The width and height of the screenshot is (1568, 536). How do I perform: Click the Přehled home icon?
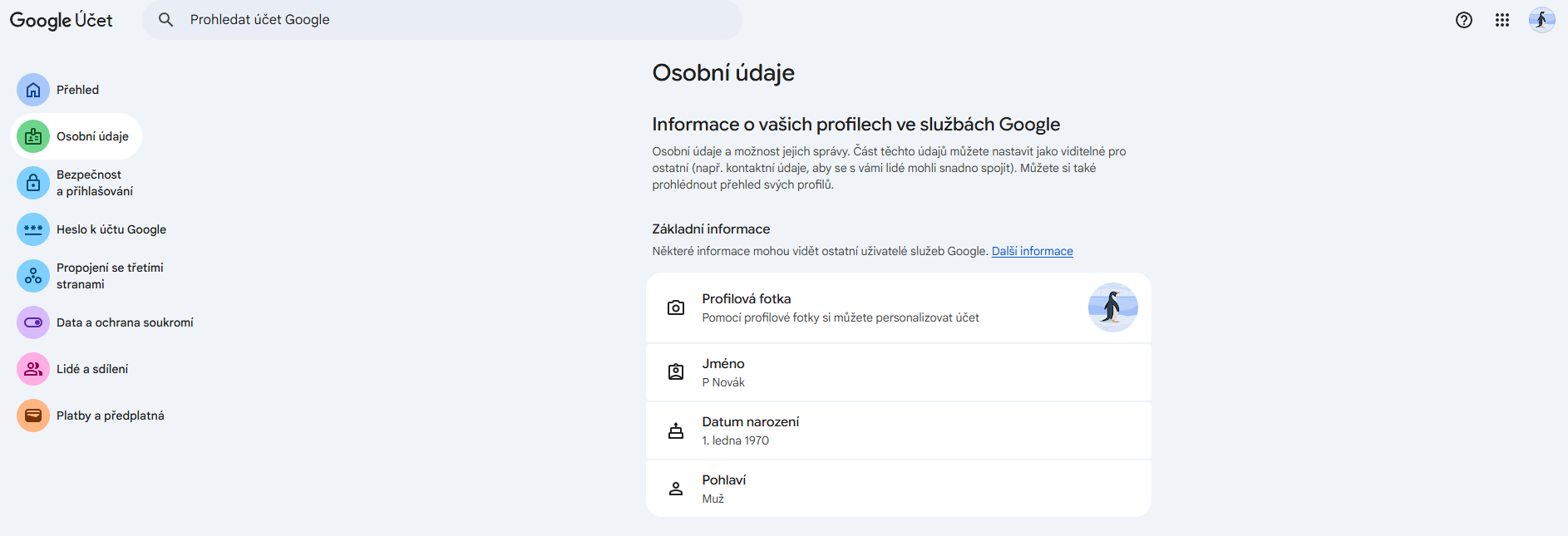[x=33, y=90]
